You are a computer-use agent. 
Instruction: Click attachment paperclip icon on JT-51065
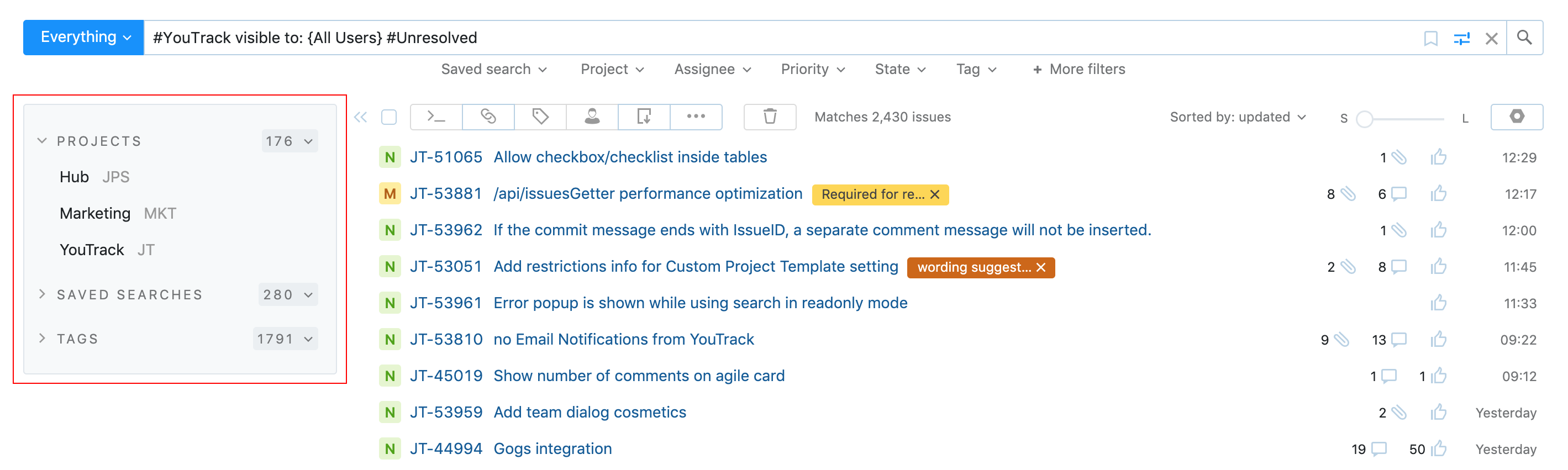coord(1399,158)
